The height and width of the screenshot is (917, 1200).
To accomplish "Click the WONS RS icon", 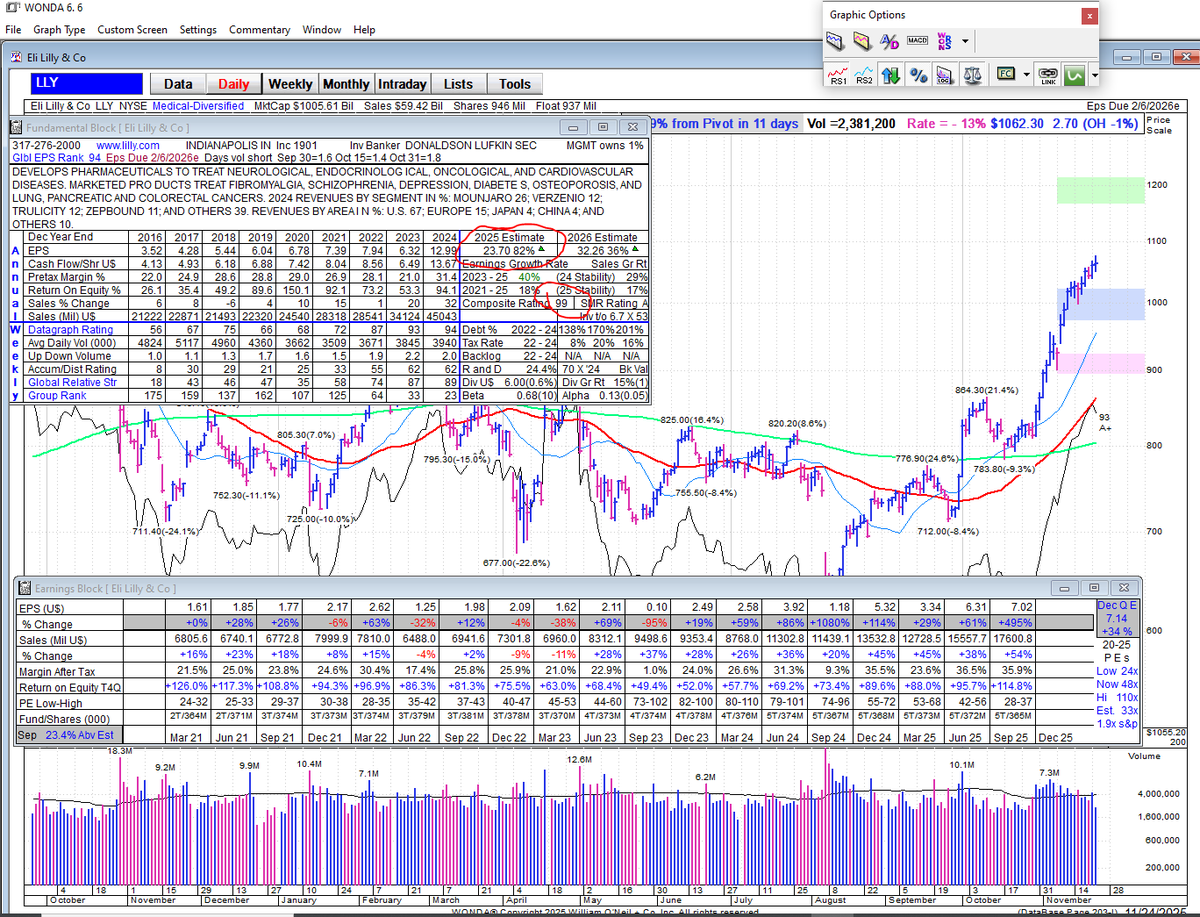I will tap(944, 41).
